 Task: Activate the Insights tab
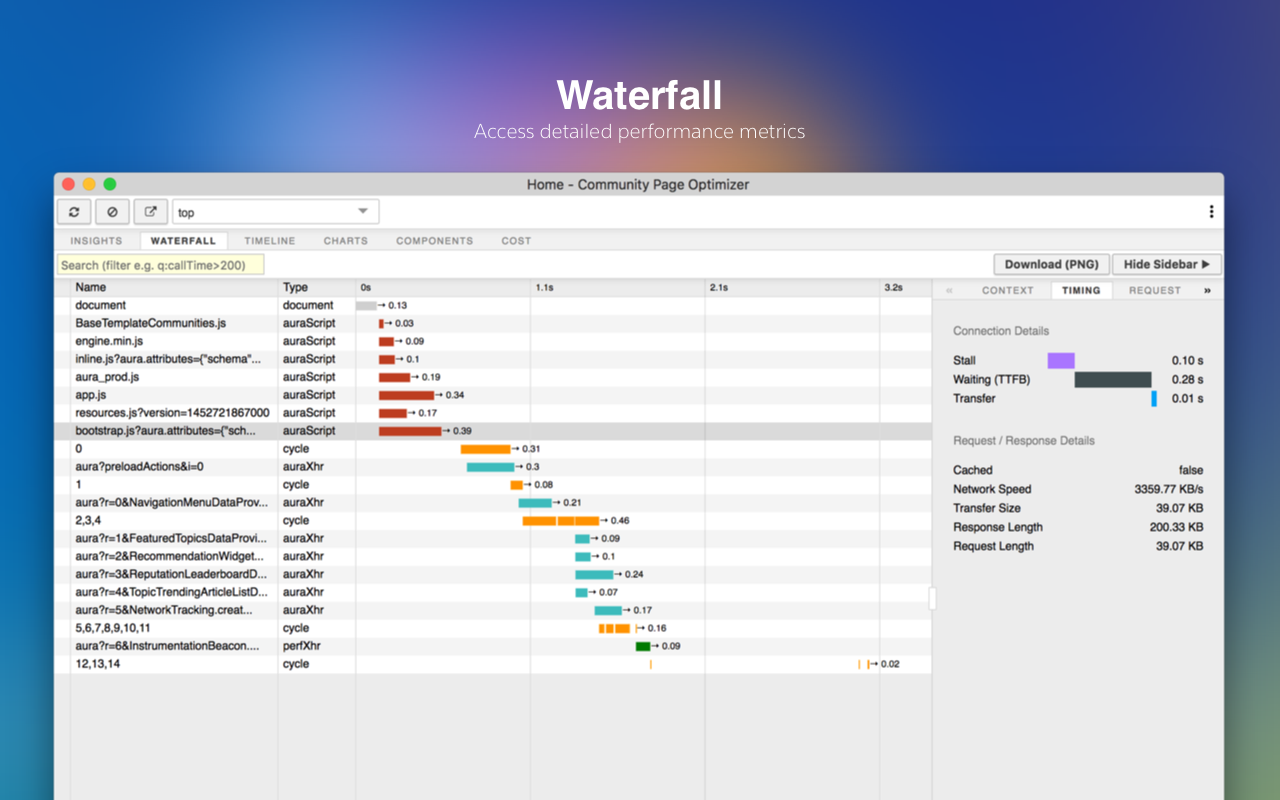click(95, 240)
